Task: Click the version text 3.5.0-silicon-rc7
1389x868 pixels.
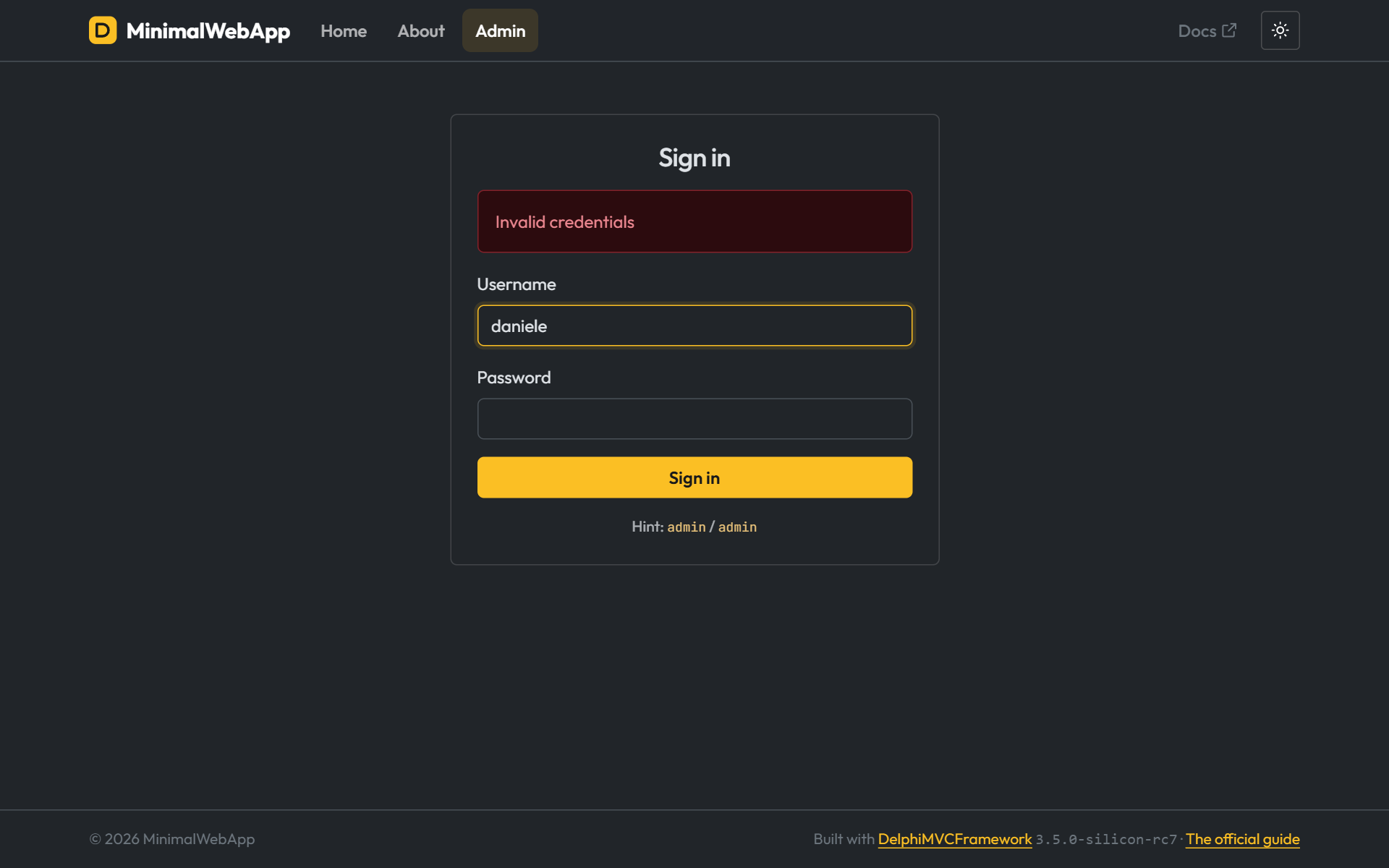Action: [1106, 840]
